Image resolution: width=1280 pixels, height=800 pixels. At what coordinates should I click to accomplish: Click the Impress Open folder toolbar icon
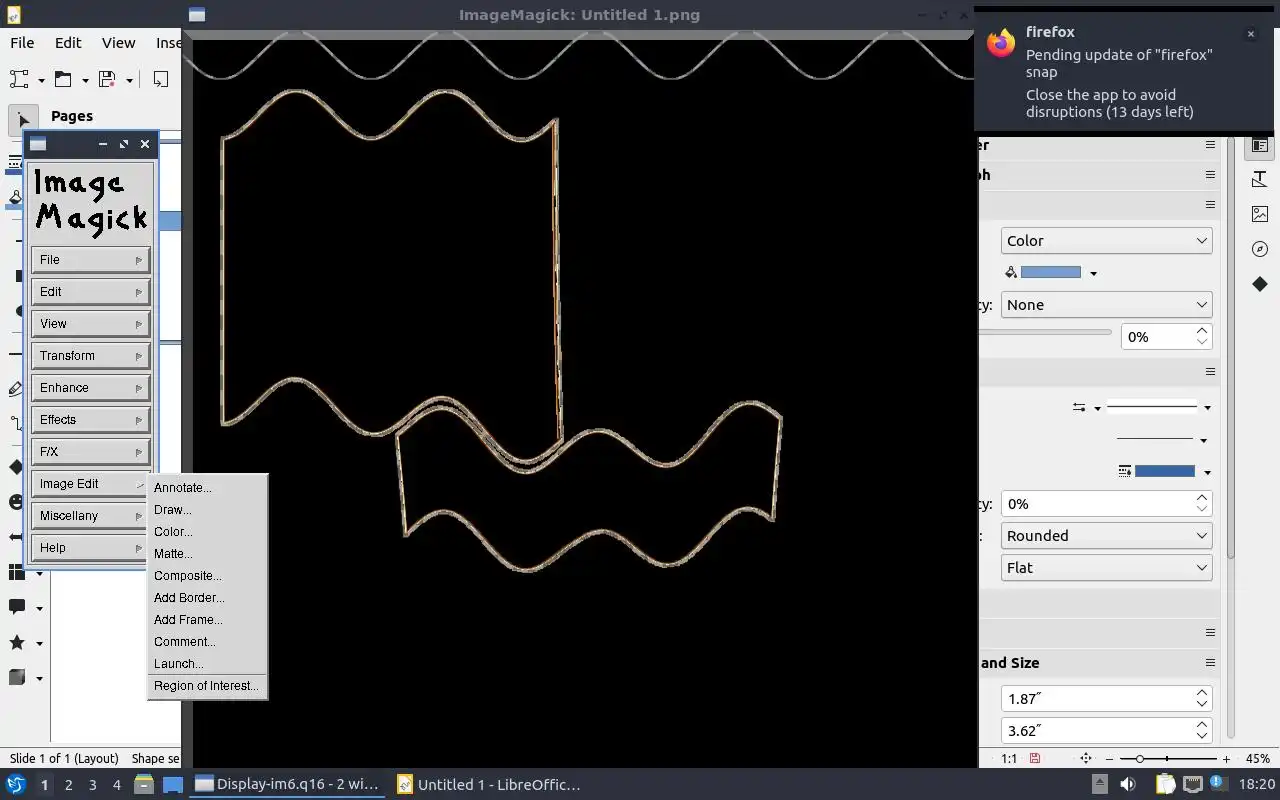click(63, 80)
